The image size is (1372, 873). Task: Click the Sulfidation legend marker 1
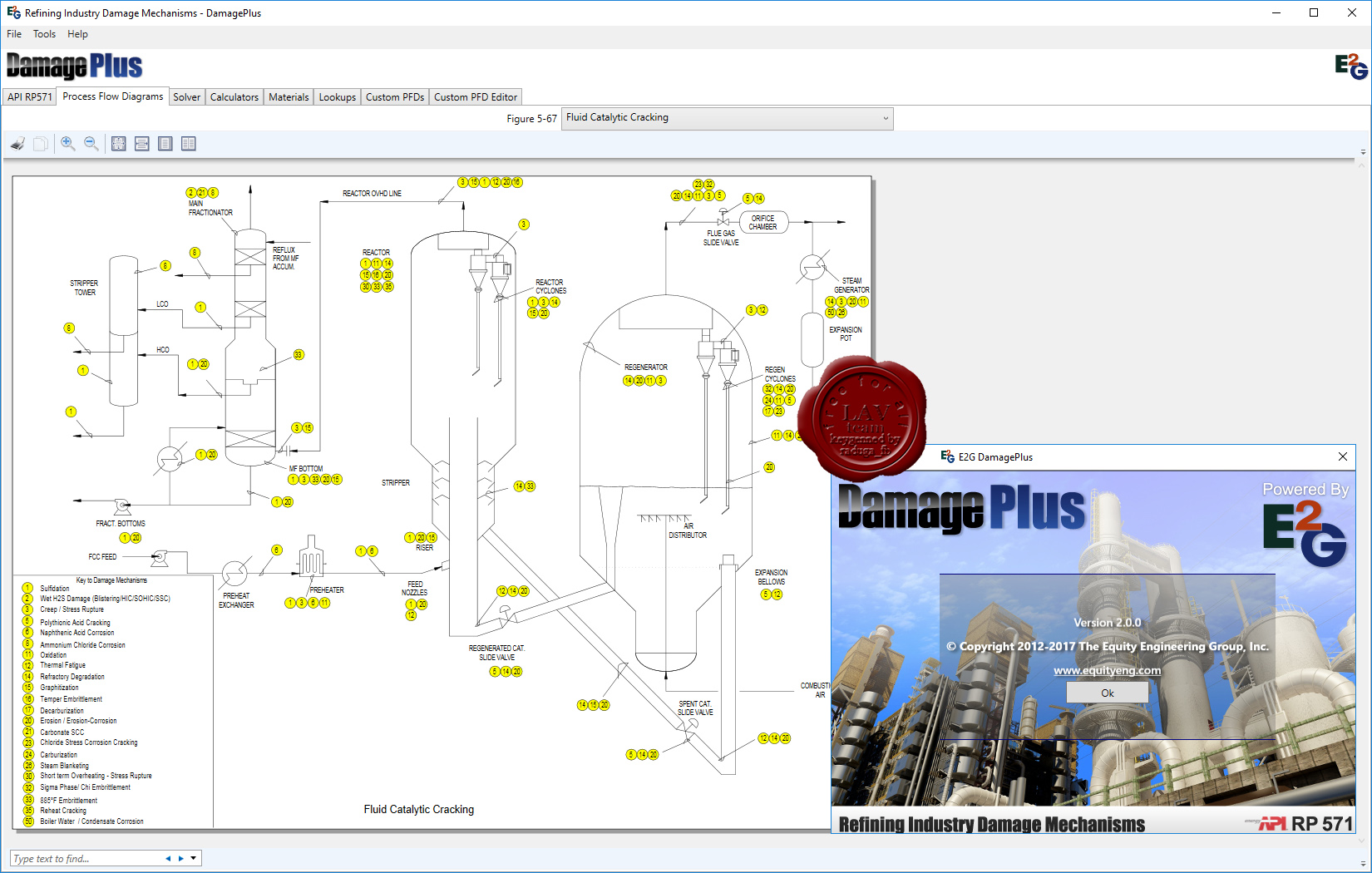[x=27, y=588]
